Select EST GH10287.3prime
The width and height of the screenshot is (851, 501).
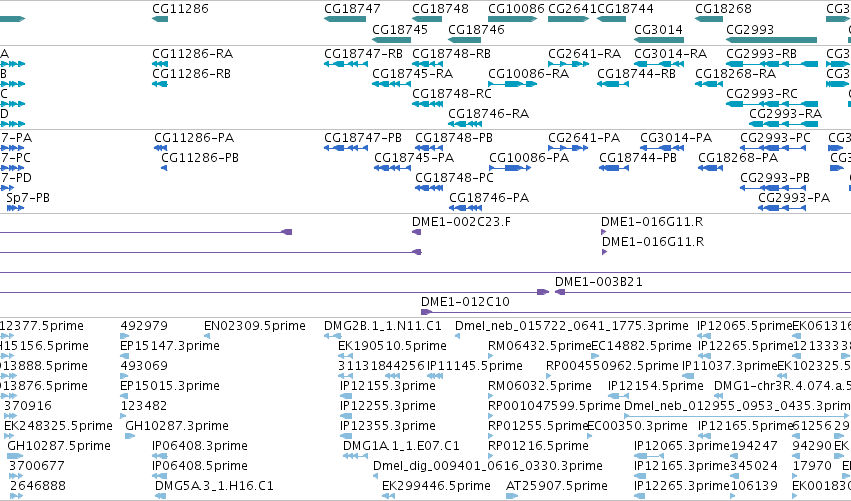(x=177, y=426)
